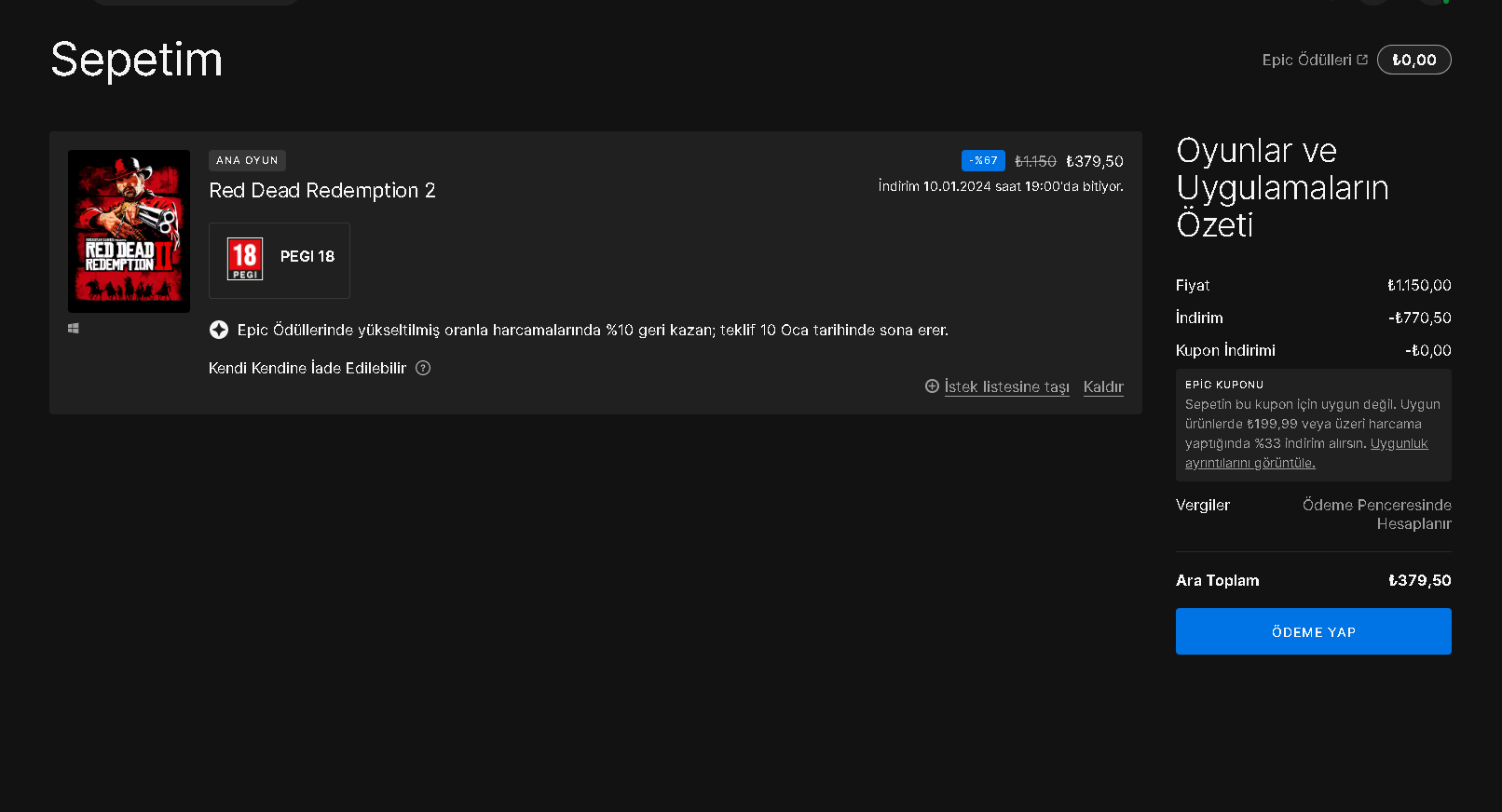The height and width of the screenshot is (812, 1502).
Task: Click the ÖDEME YAP checkout button
Action: [1314, 631]
